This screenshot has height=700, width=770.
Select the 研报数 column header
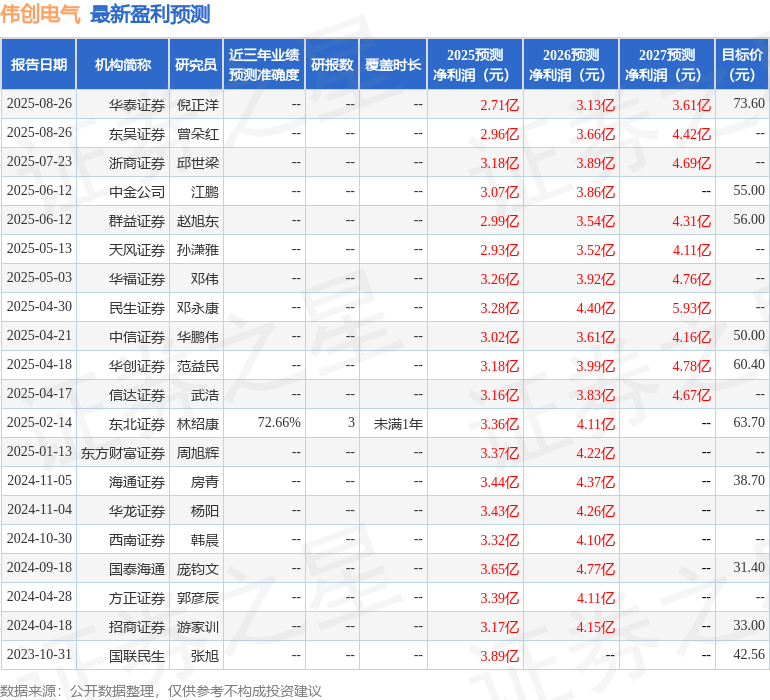(332, 65)
